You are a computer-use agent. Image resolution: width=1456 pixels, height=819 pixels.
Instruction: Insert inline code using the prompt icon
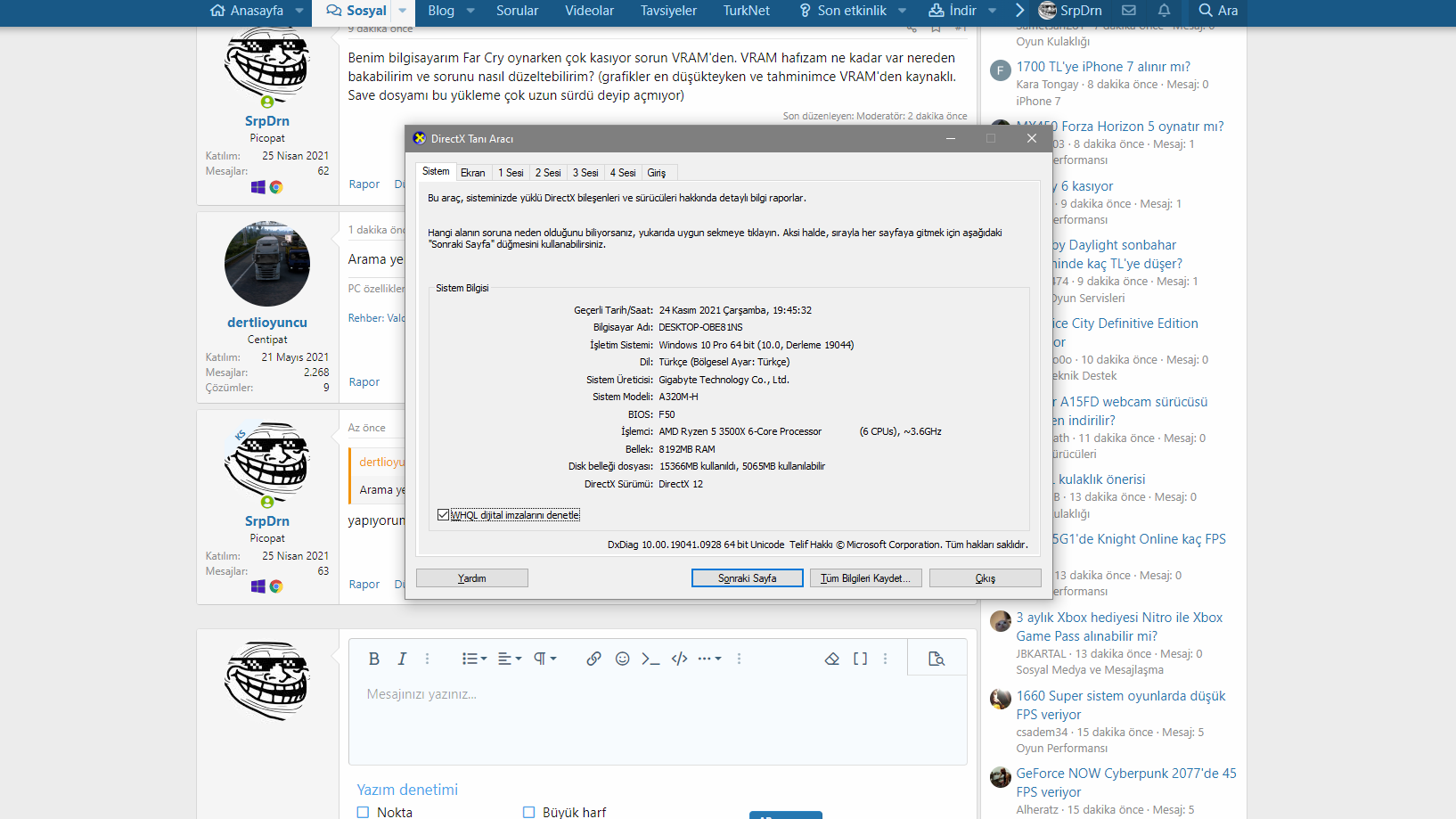coord(650,659)
